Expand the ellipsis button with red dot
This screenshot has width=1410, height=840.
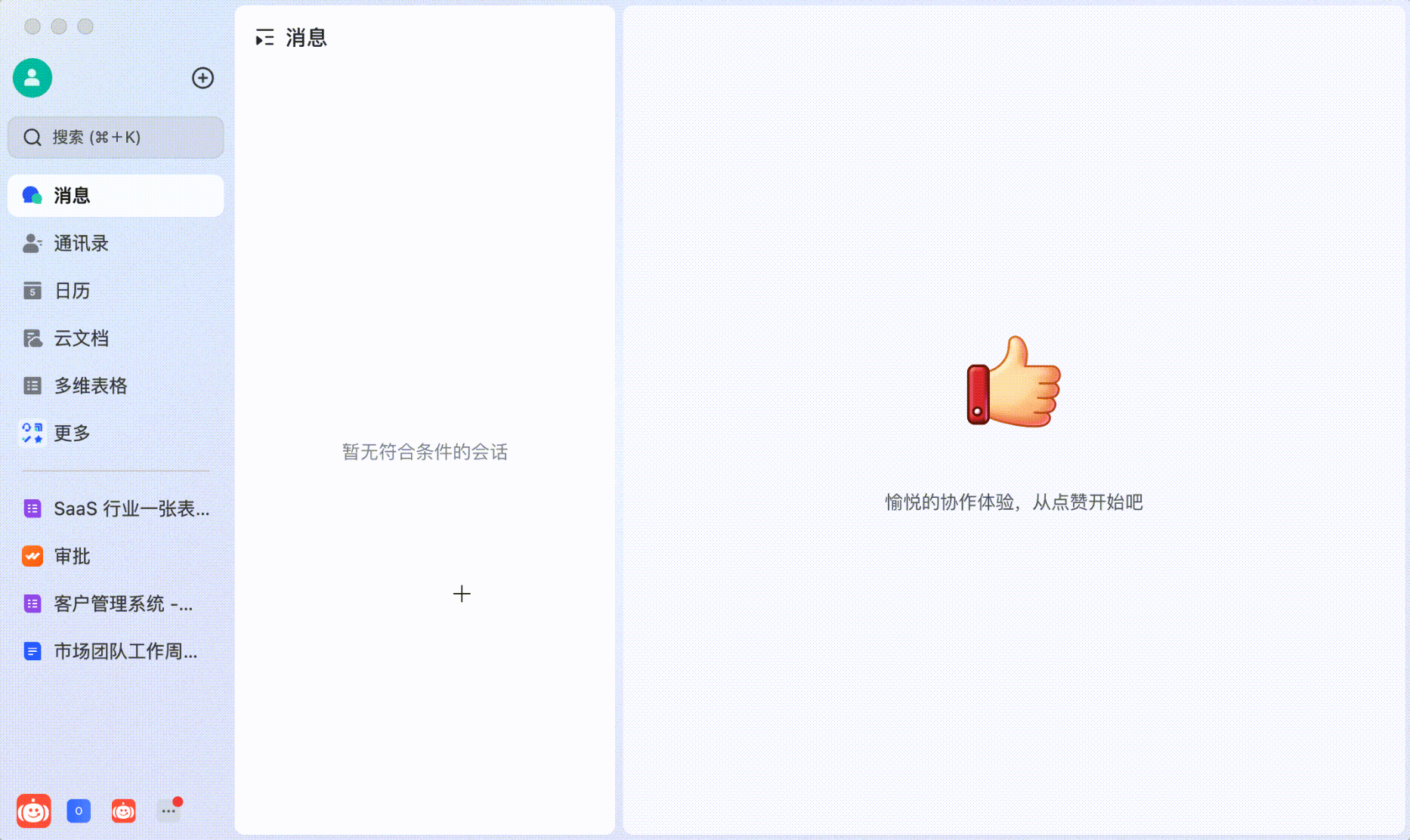coord(169,811)
